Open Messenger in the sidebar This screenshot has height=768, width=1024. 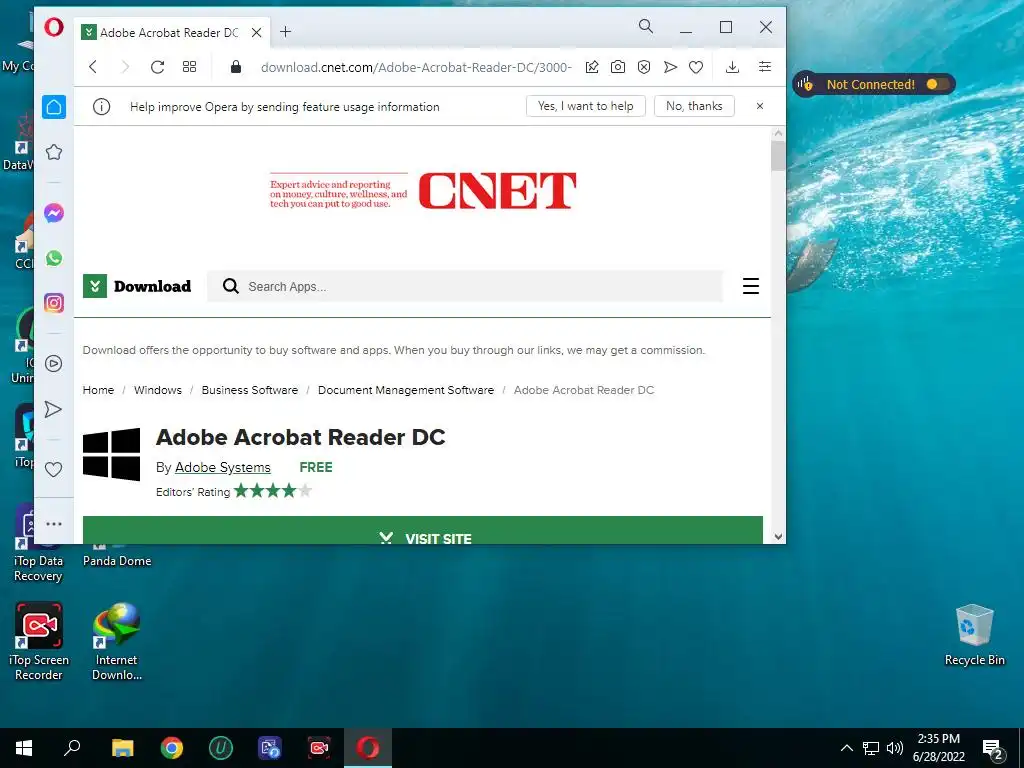click(x=54, y=213)
